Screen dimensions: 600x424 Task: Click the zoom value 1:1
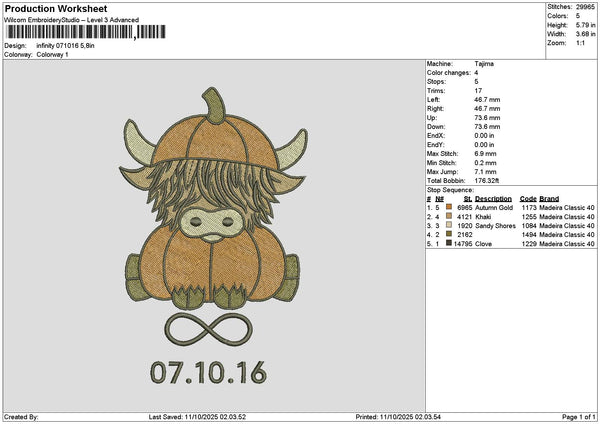[x=580, y=43]
